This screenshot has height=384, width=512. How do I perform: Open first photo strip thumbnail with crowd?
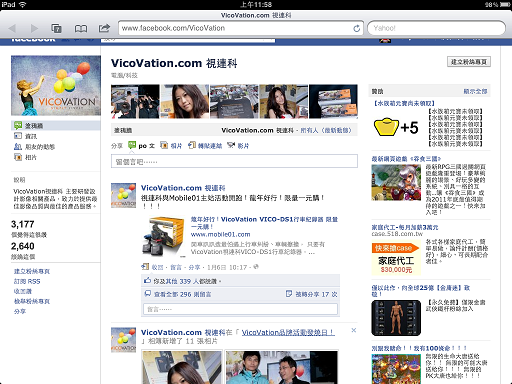click(x=135, y=101)
